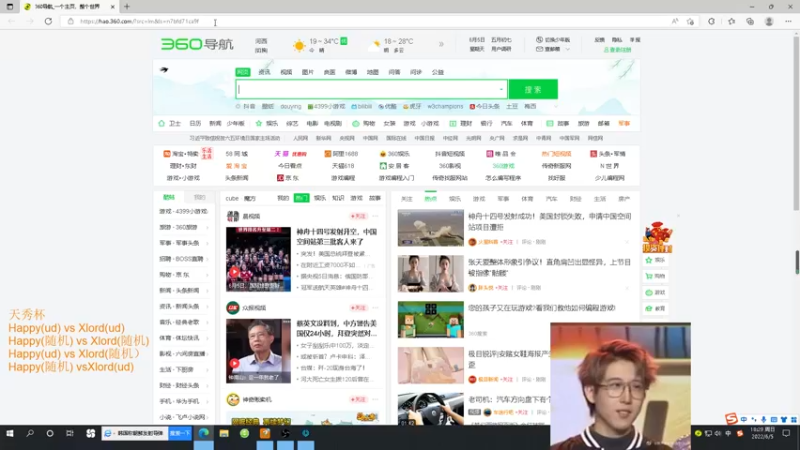Image resolution: width=800 pixels, height=450 pixels.
Task: Click the partly cloudy weather icon
Action: [x=376, y=45]
